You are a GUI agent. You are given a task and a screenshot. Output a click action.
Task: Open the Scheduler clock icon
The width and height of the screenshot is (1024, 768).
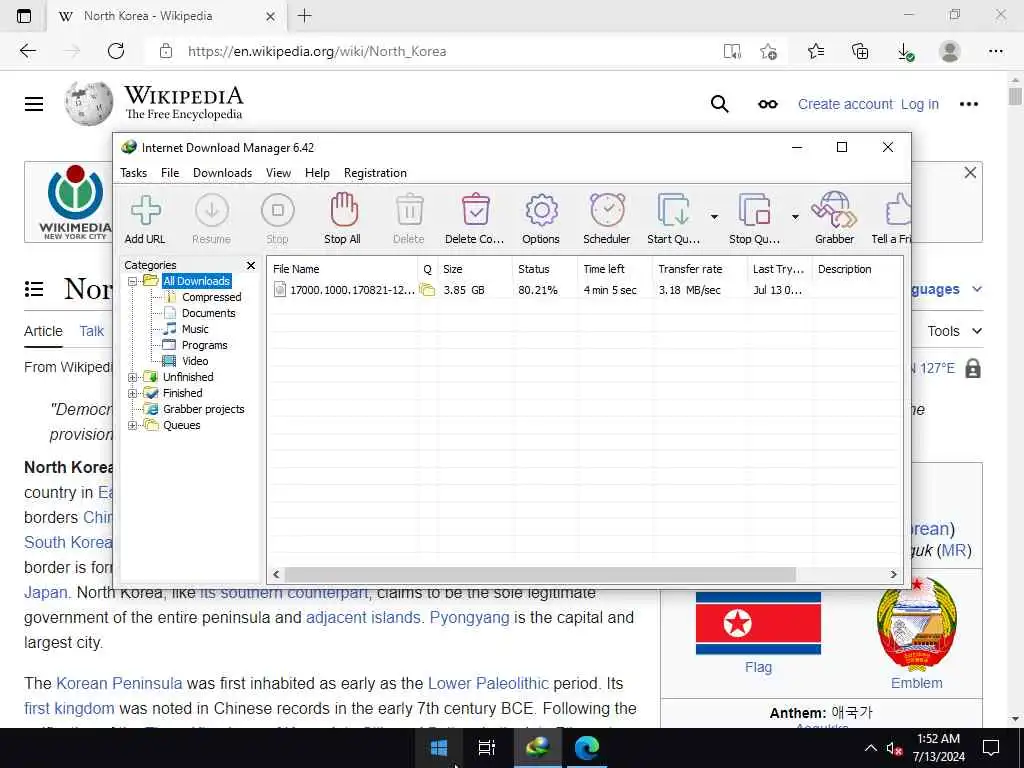point(607,219)
